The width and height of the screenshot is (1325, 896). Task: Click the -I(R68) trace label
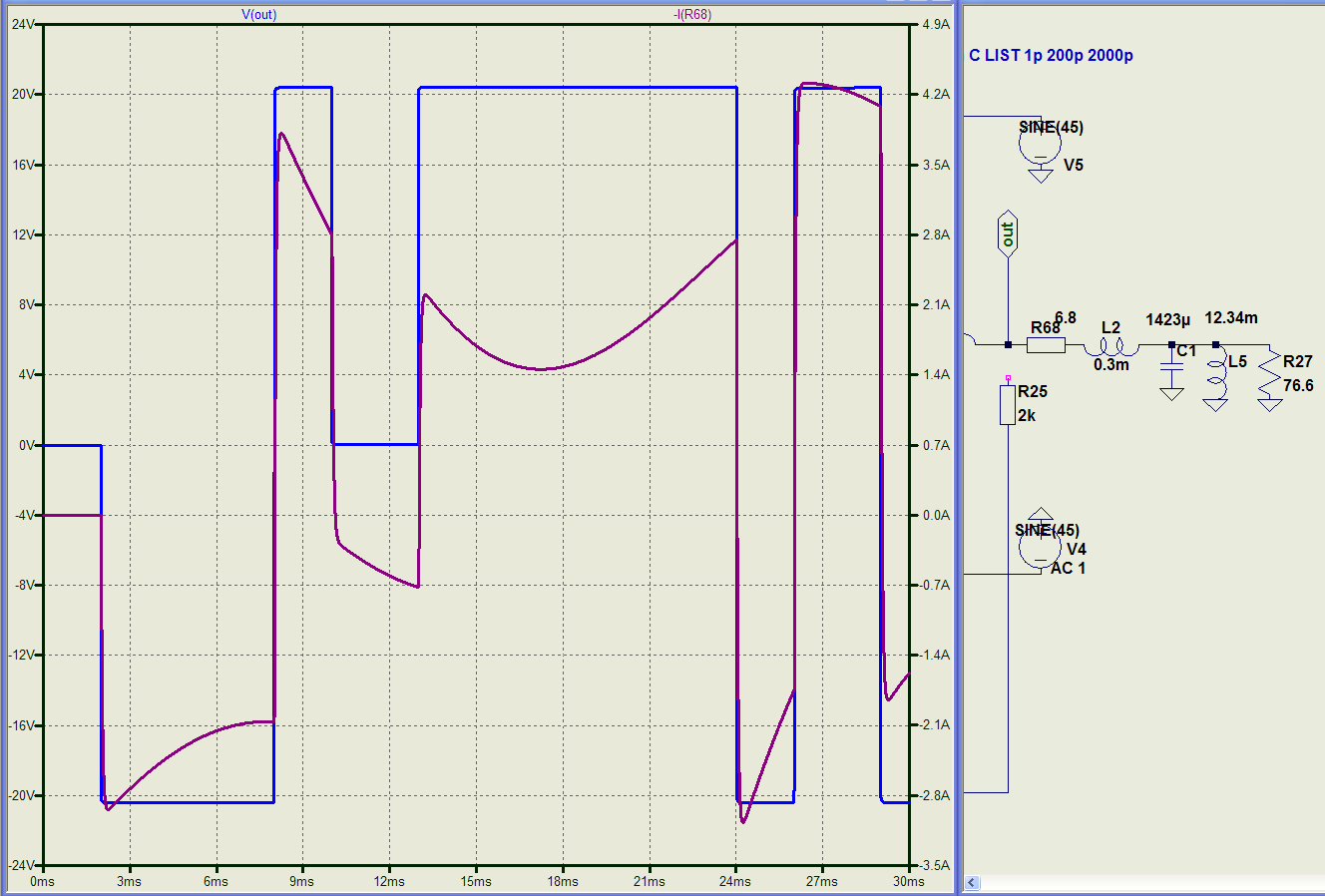tap(692, 14)
